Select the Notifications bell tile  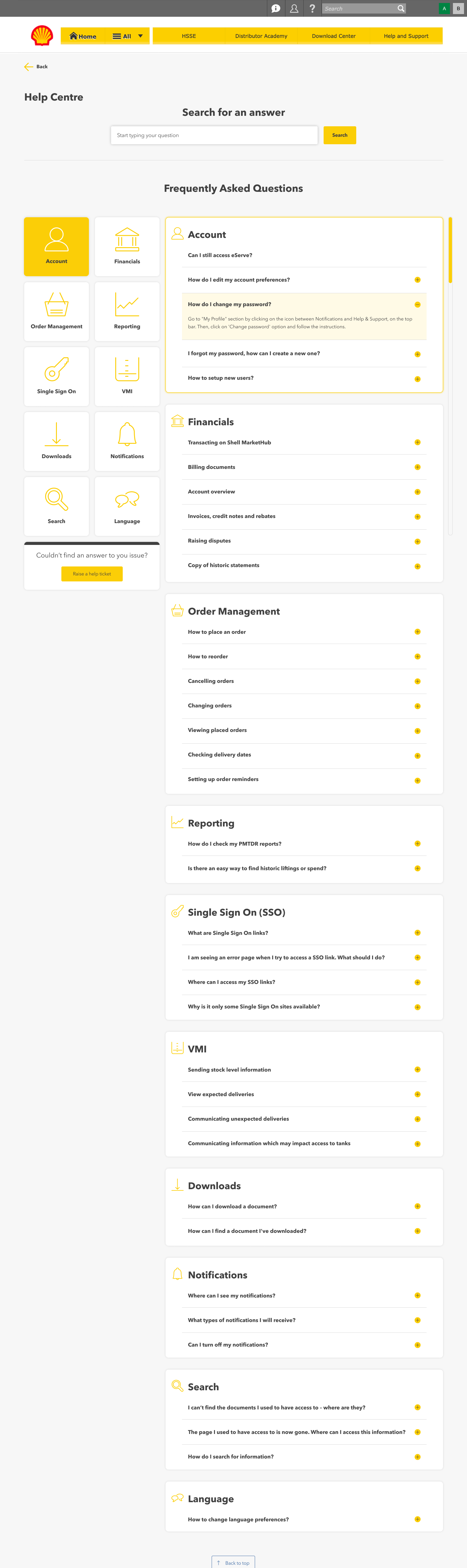point(127,441)
